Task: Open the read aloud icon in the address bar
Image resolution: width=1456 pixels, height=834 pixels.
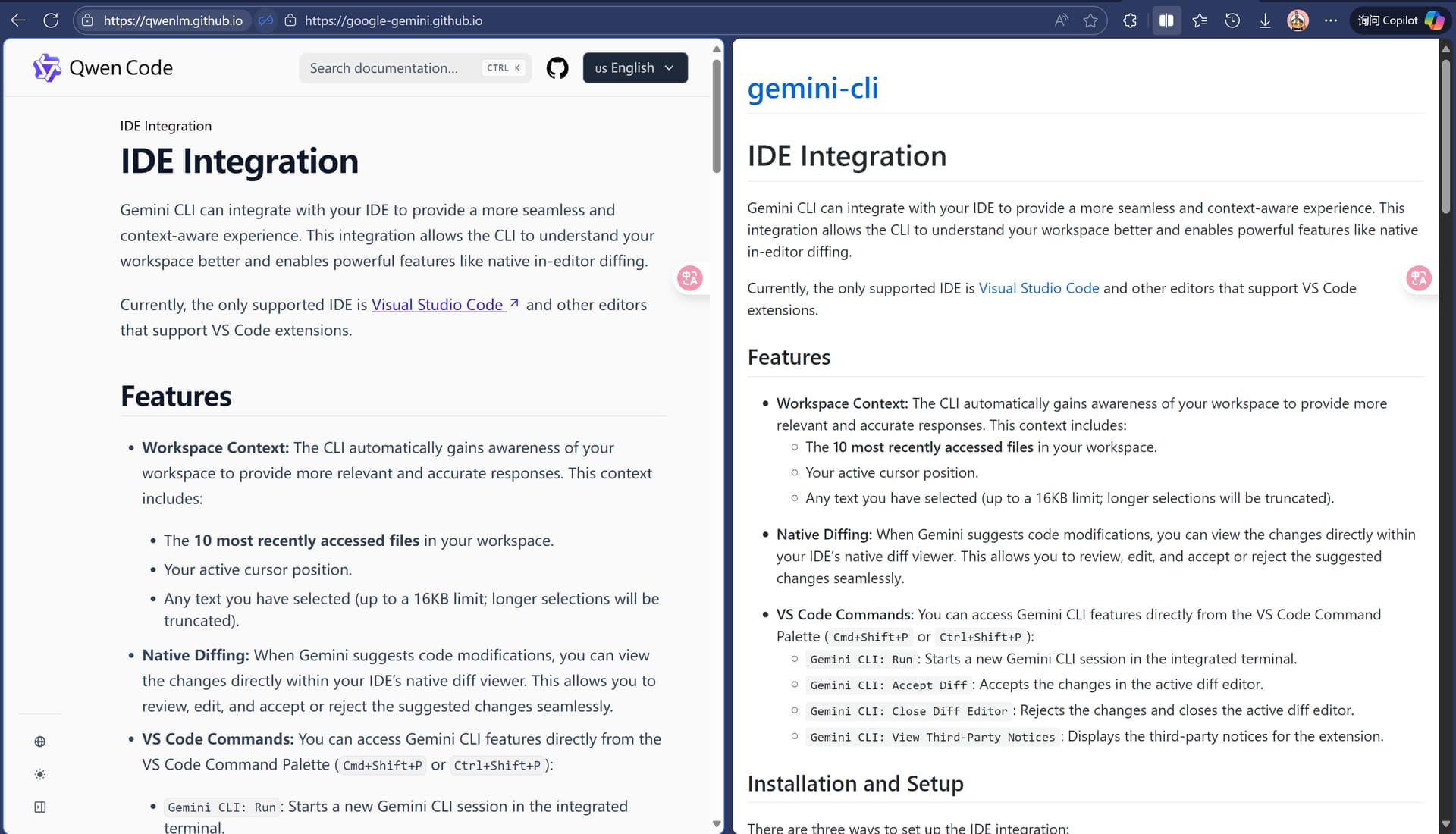Action: [1062, 20]
